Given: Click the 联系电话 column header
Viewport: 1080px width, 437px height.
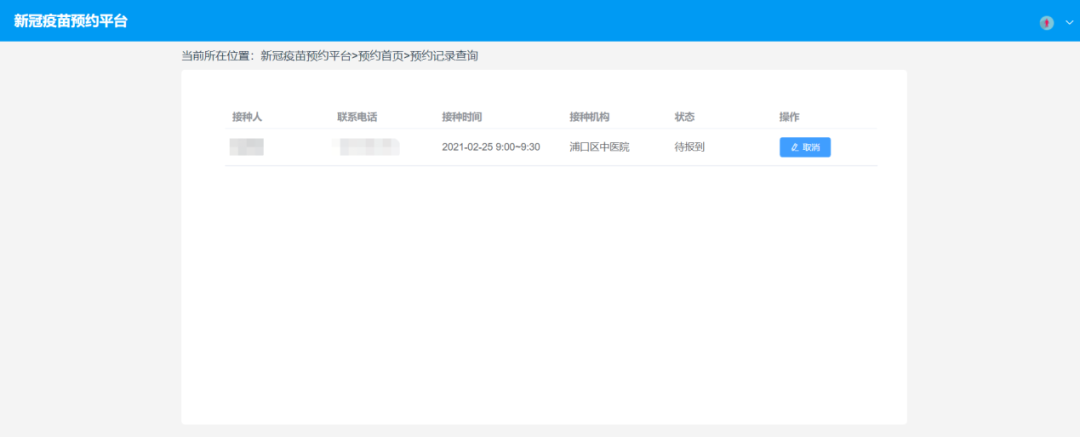Looking at the screenshot, I should pos(357,117).
